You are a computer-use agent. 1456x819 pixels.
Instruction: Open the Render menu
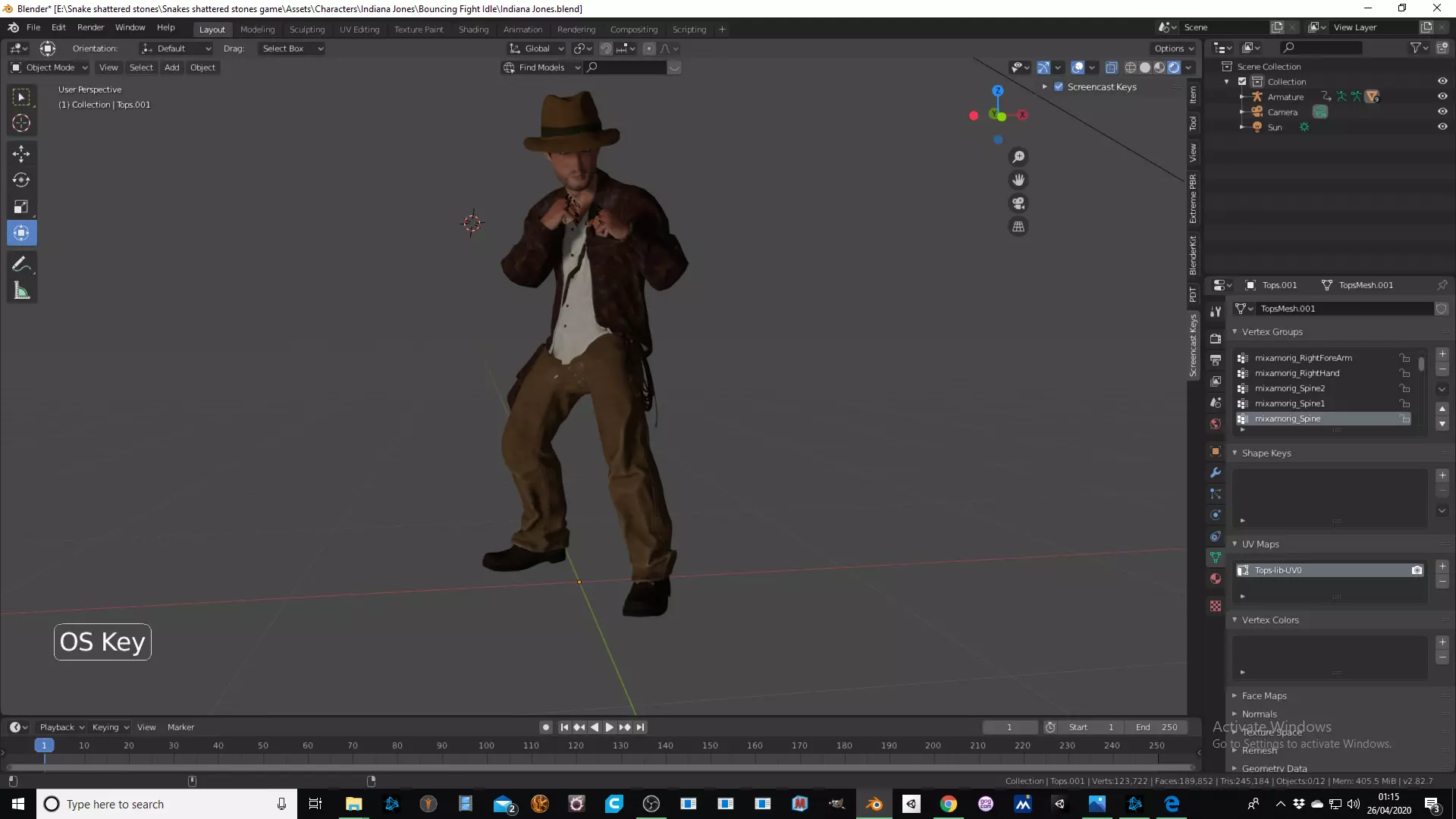(x=90, y=27)
